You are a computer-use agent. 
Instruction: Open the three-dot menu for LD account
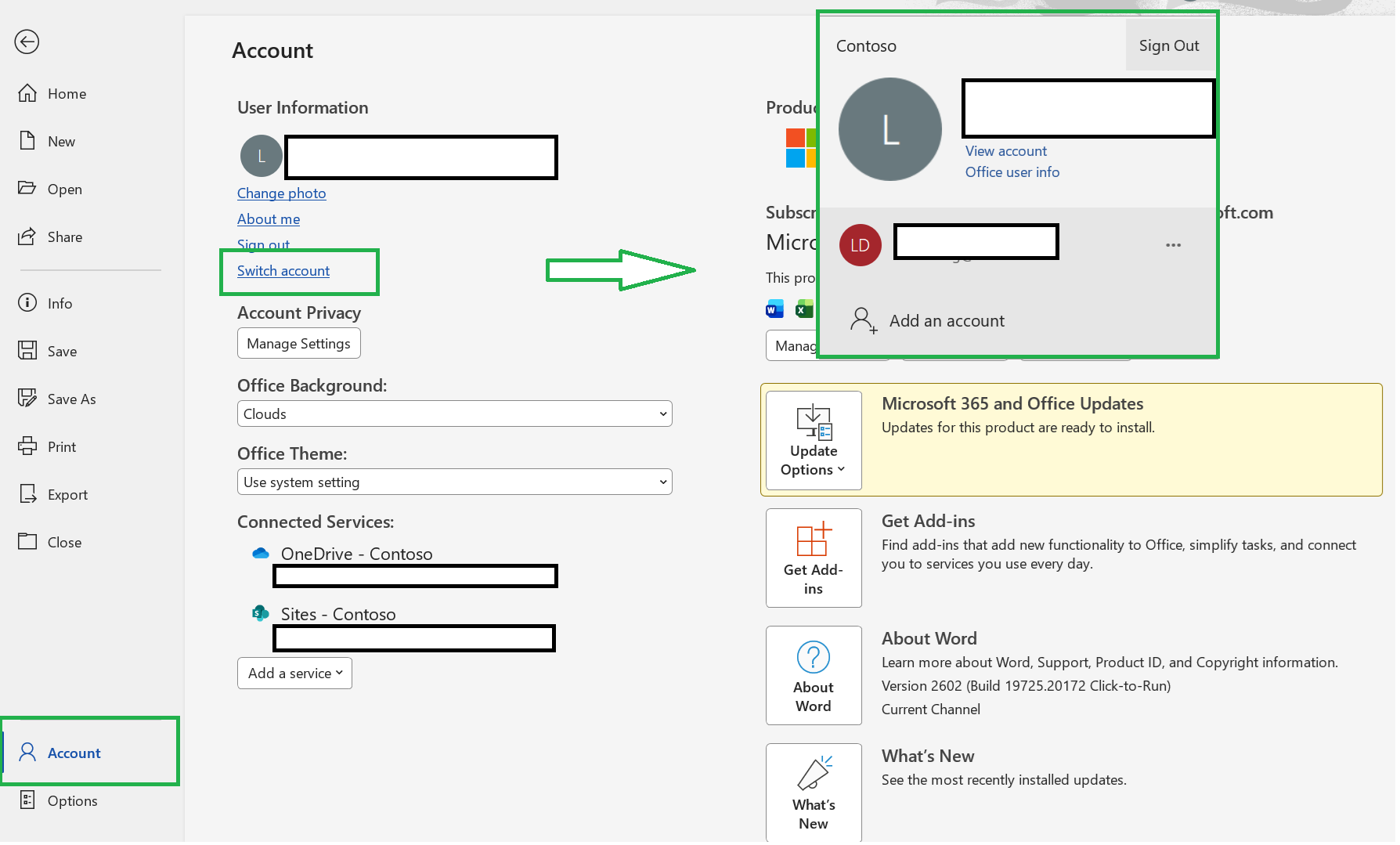click(x=1173, y=245)
